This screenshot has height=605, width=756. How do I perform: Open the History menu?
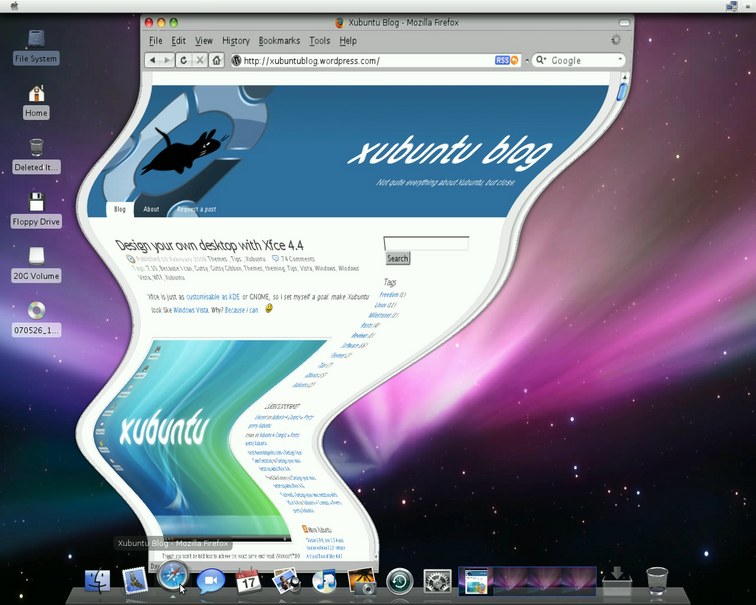coord(236,40)
